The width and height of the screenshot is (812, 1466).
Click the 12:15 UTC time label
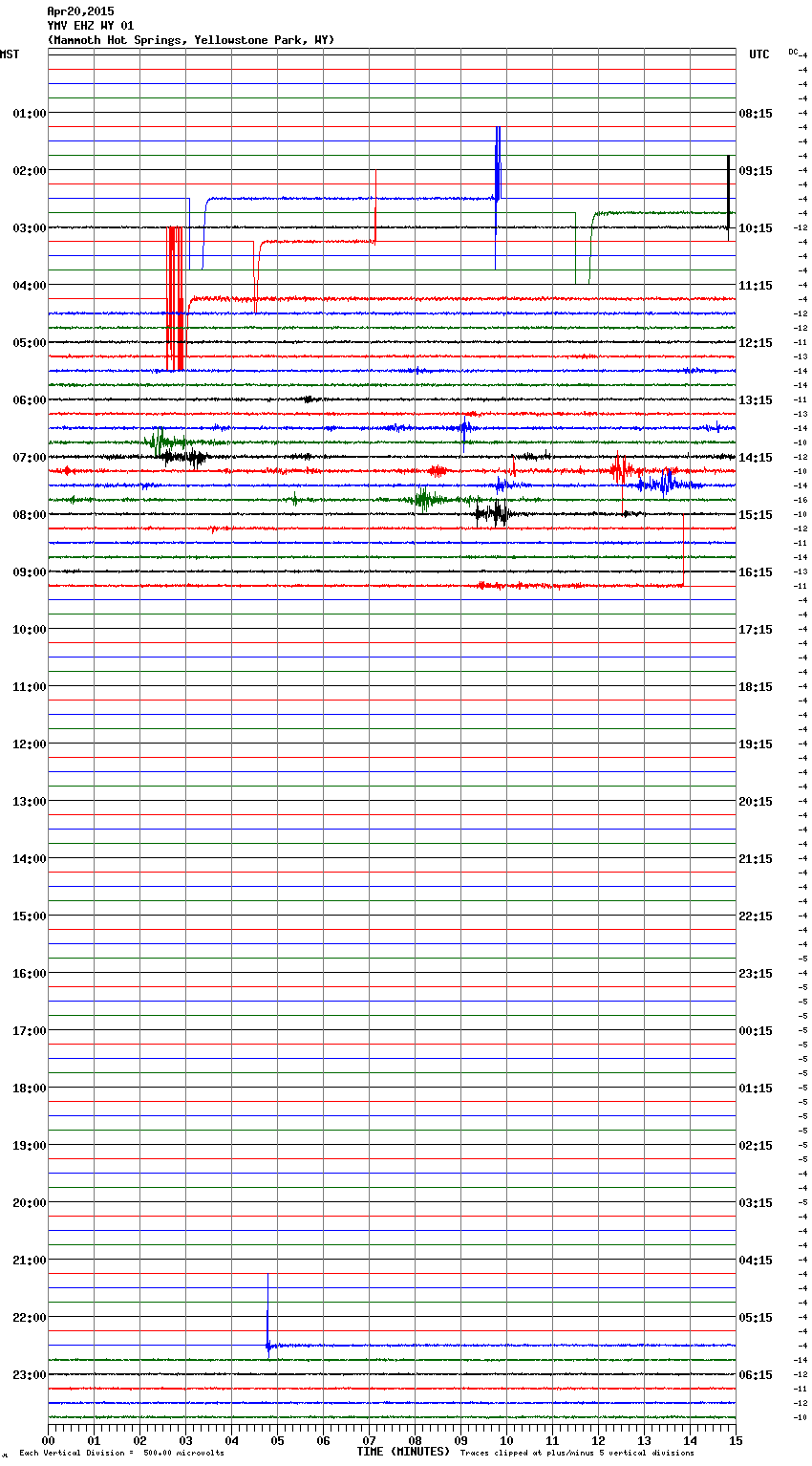[756, 342]
